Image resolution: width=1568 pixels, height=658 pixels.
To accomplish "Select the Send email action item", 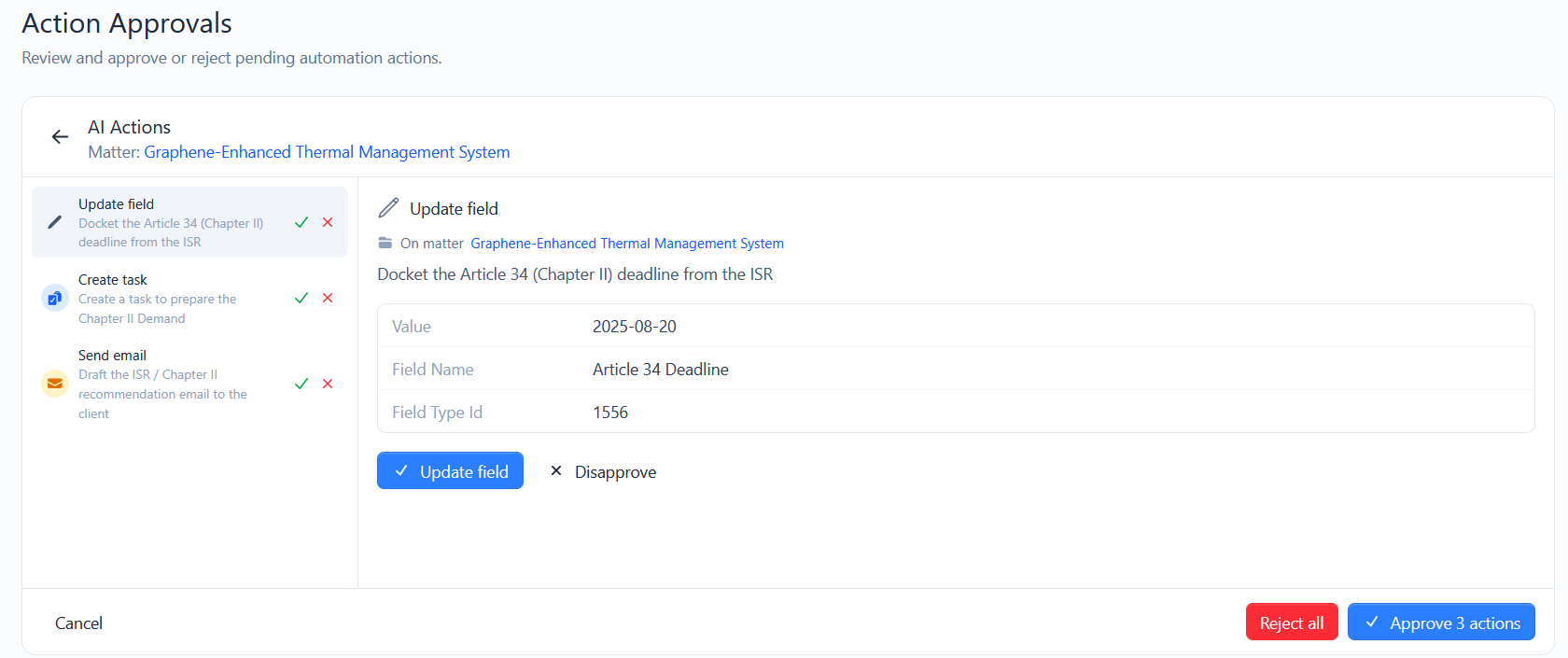I will 189,384.
